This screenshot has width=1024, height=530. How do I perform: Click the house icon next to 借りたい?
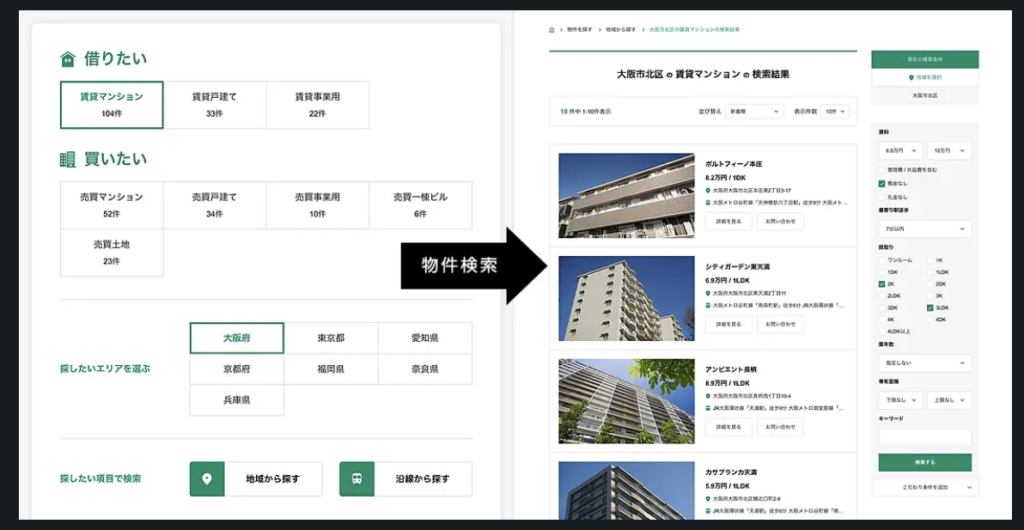(x=68, y=60)
